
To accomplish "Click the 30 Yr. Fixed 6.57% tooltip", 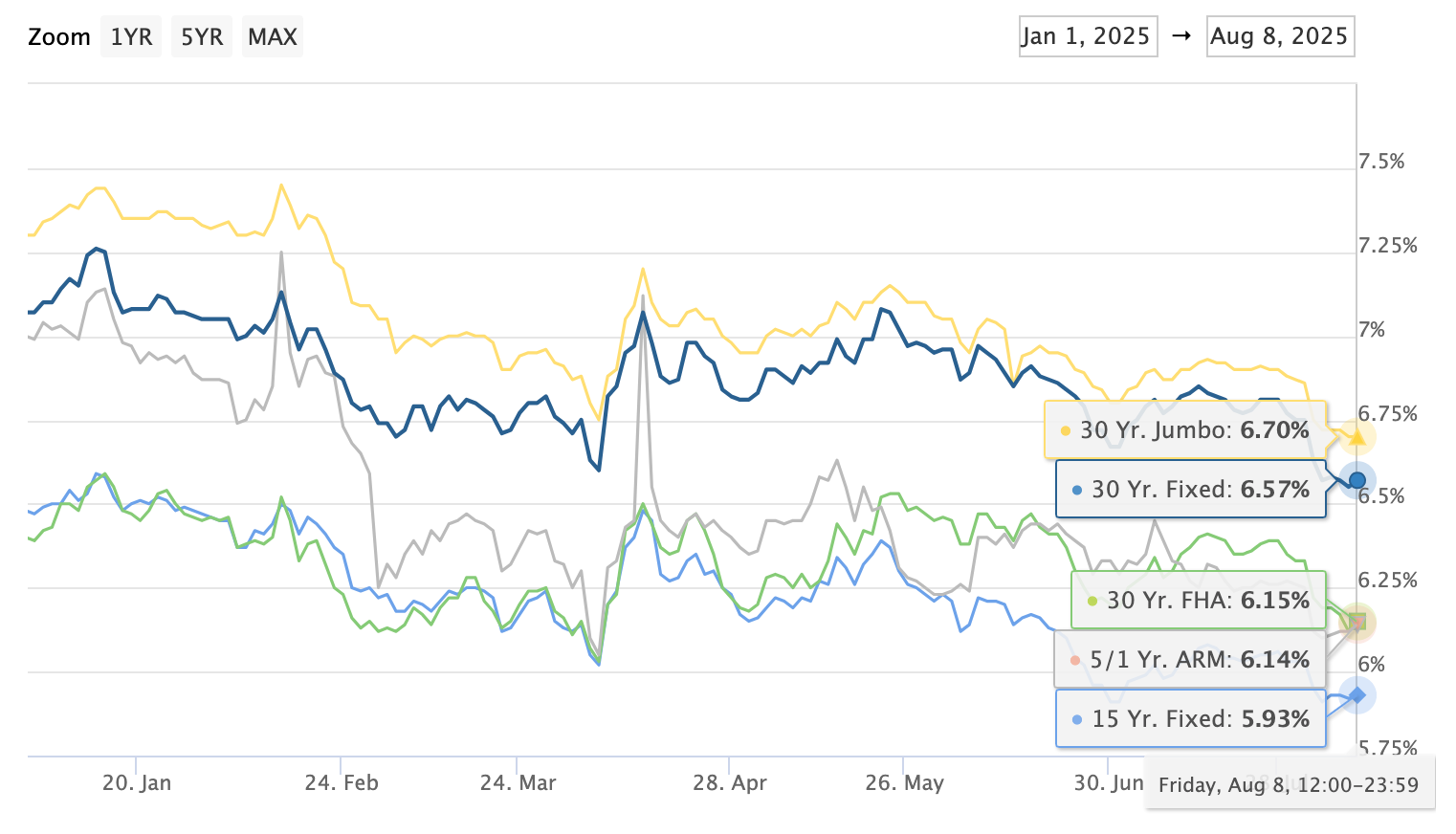I will point(1190,490).
